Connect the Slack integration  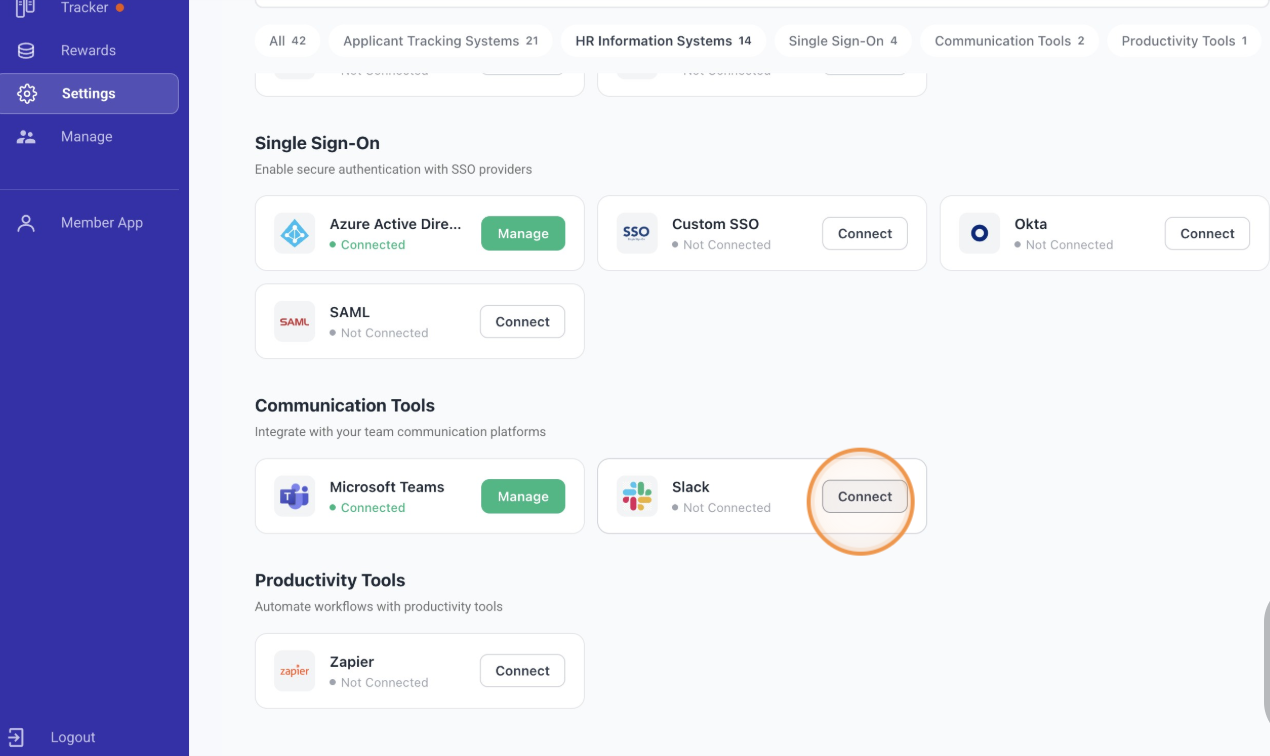(x=865, y=496)
